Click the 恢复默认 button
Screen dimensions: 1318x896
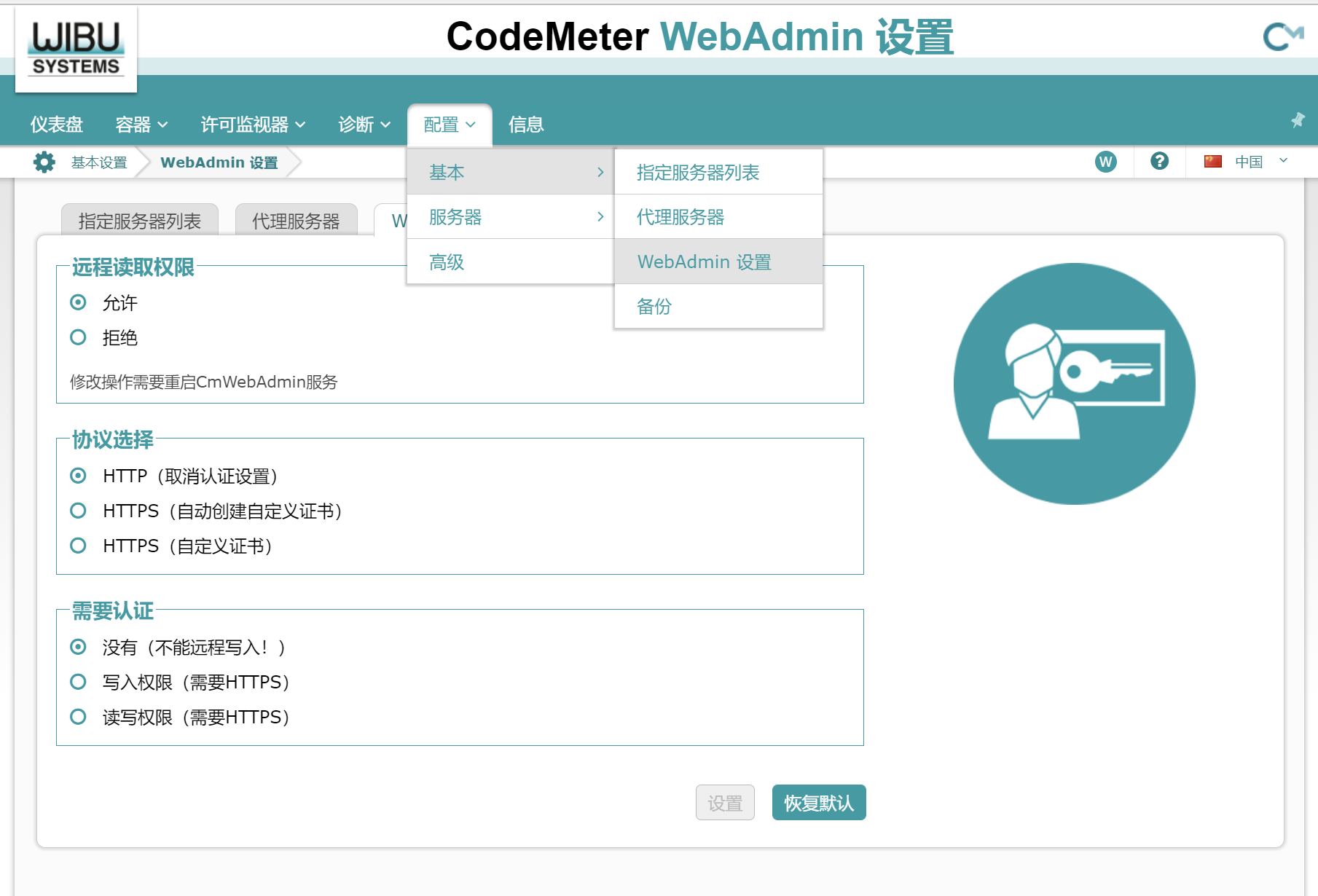[818, 803]
